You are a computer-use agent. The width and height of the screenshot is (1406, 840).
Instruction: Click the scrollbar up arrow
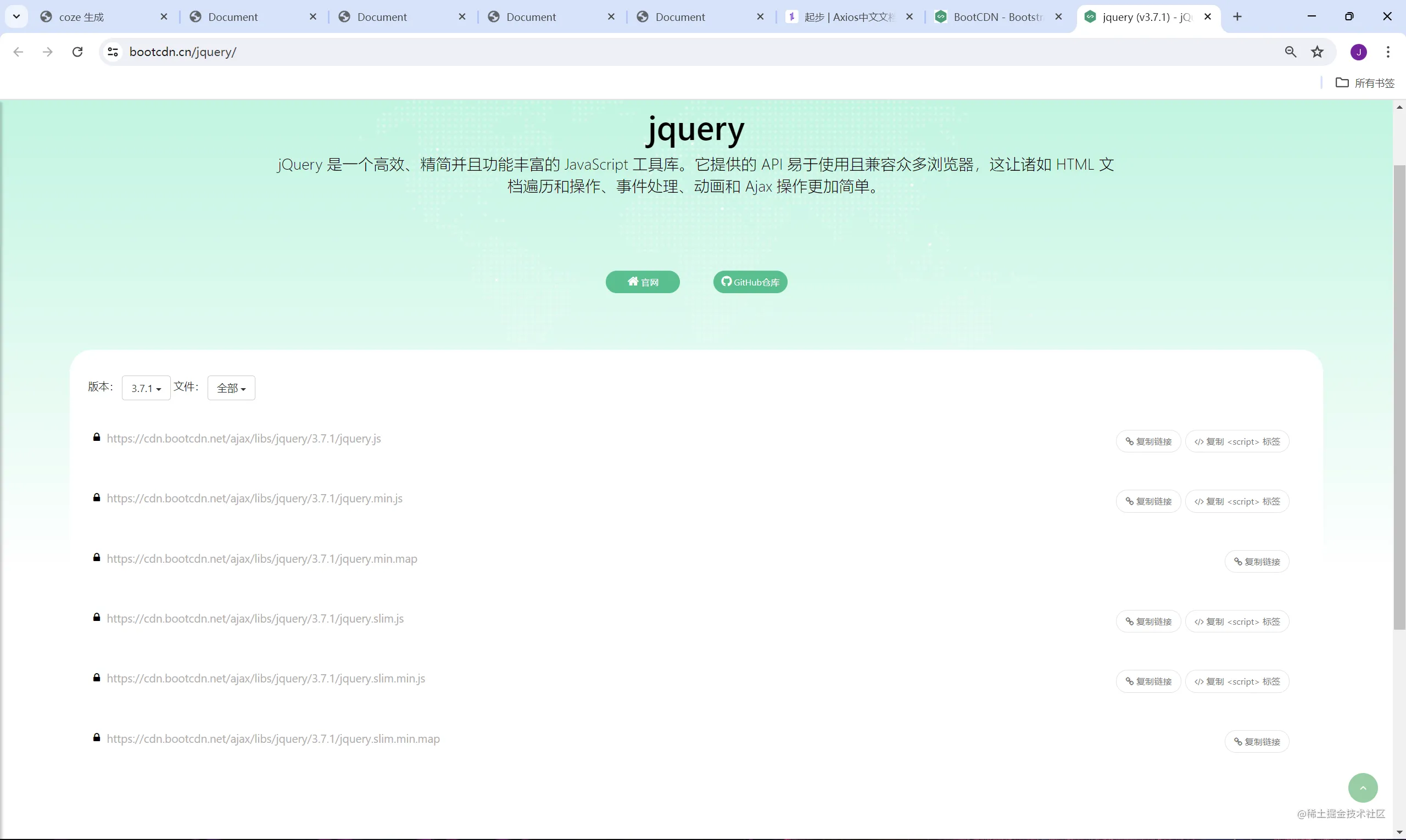pyautogui.click(x=1399, y=107)
